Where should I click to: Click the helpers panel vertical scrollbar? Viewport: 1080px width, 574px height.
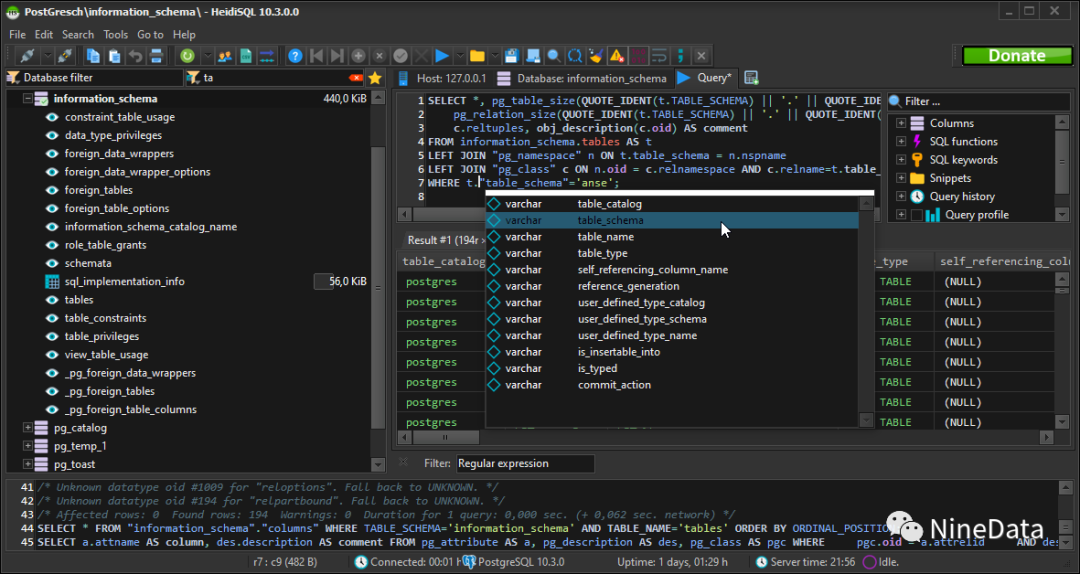(x=1062, y=160)
